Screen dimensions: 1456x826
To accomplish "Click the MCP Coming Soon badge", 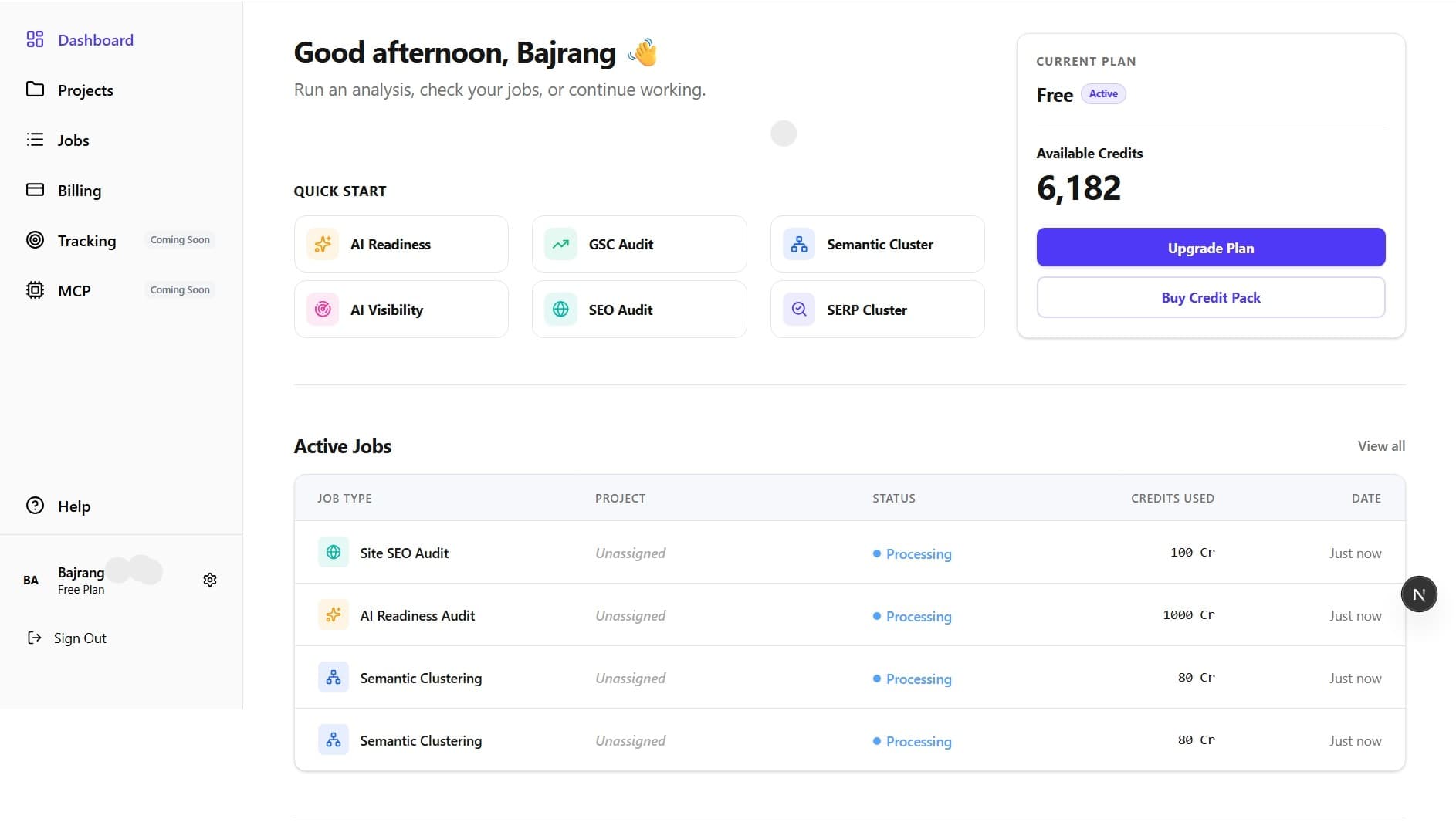I will point(180,290).
